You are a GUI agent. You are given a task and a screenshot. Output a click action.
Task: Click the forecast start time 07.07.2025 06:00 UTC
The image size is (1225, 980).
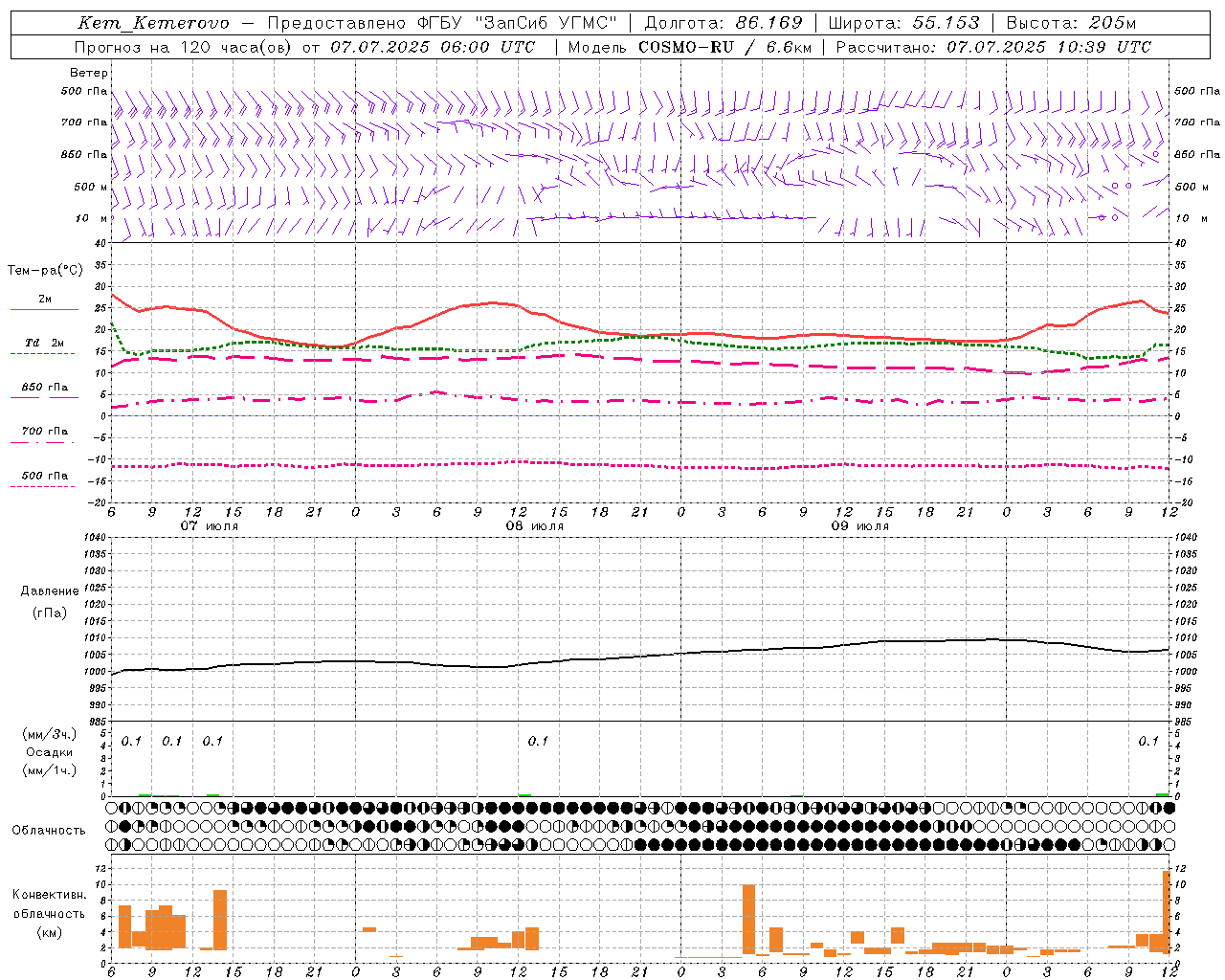tap(433, 47)
